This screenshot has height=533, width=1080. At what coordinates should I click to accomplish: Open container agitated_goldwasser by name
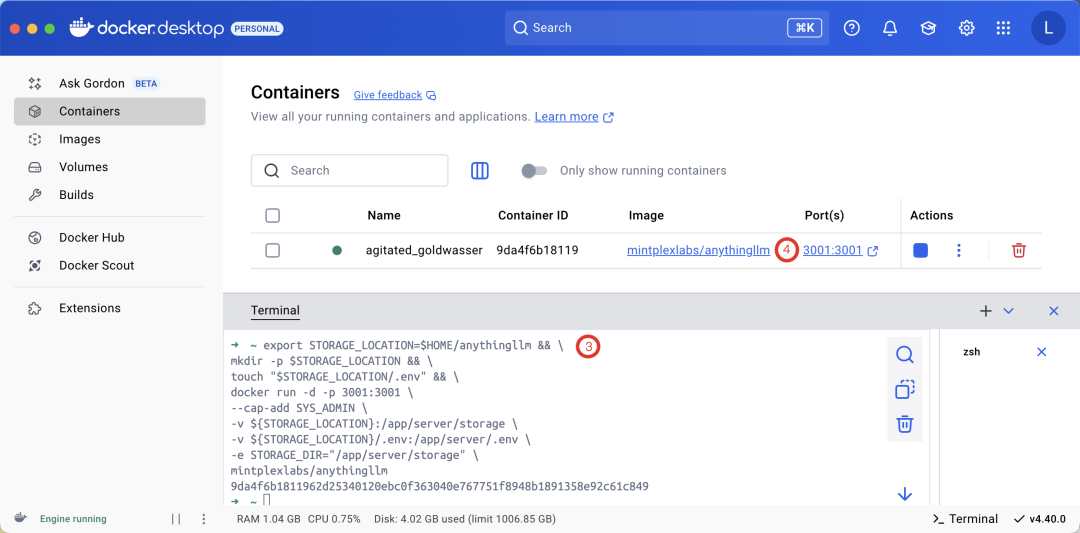point(424,251)
